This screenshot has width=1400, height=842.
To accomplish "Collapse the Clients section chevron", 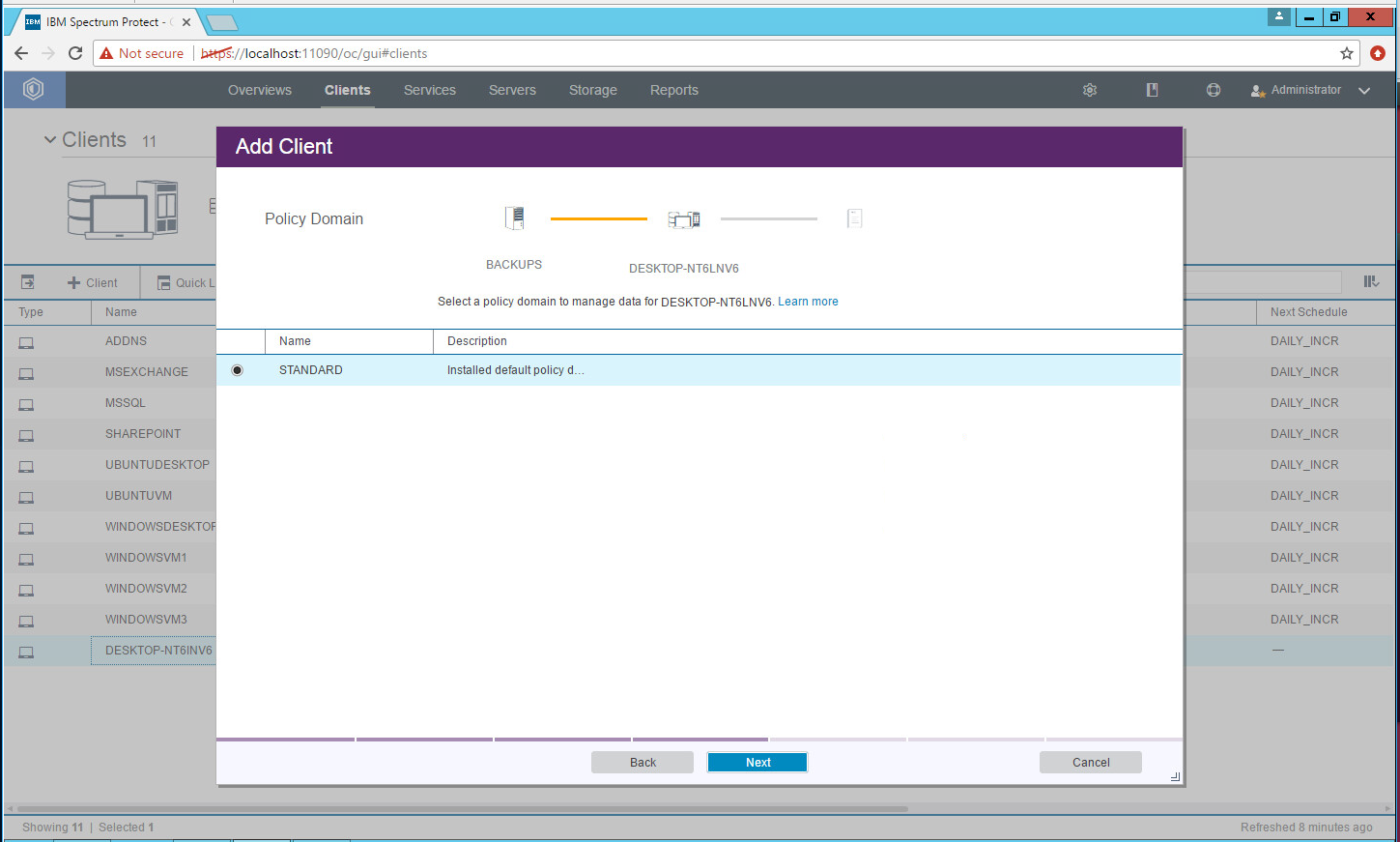I will (50, 140).
